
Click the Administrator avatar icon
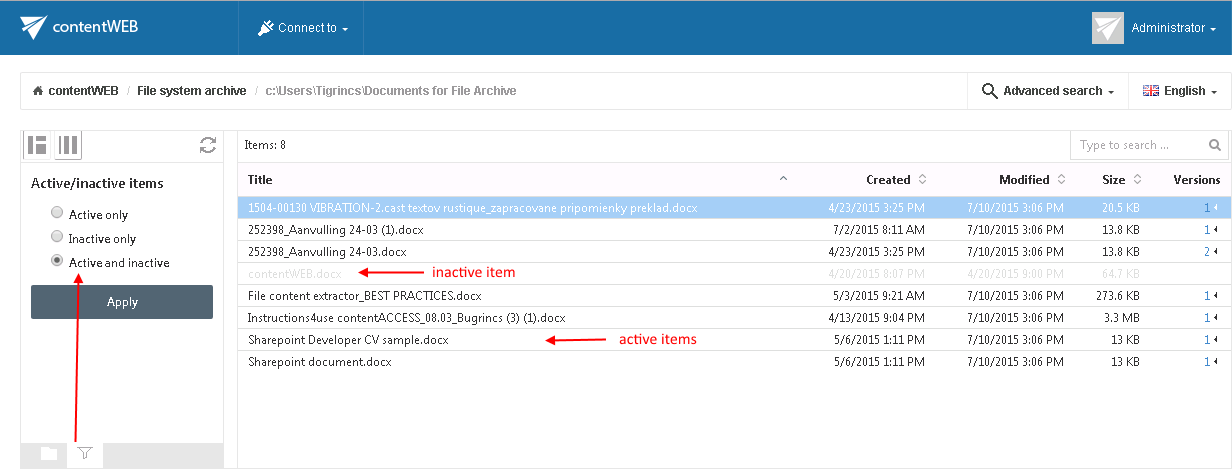pos(1107,28)
